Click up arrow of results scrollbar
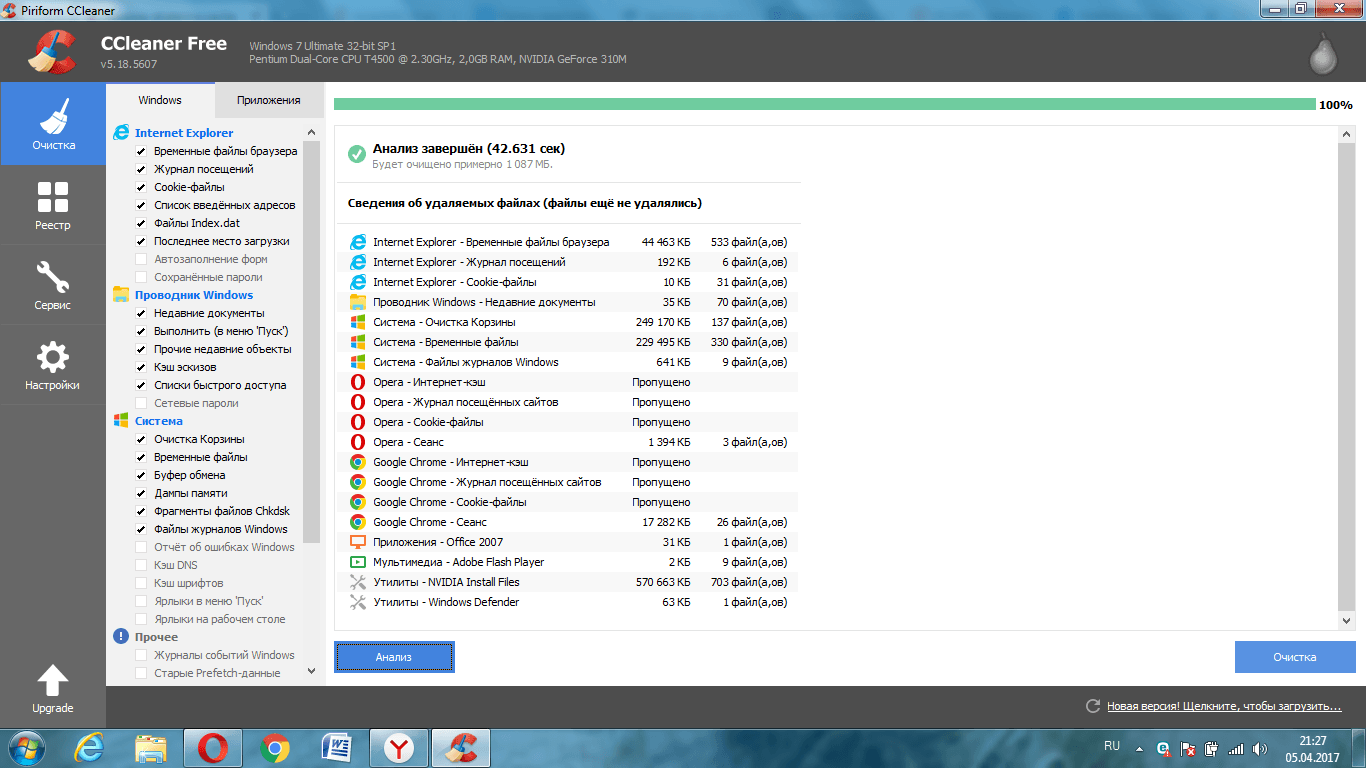 [x=1346, y=135]
